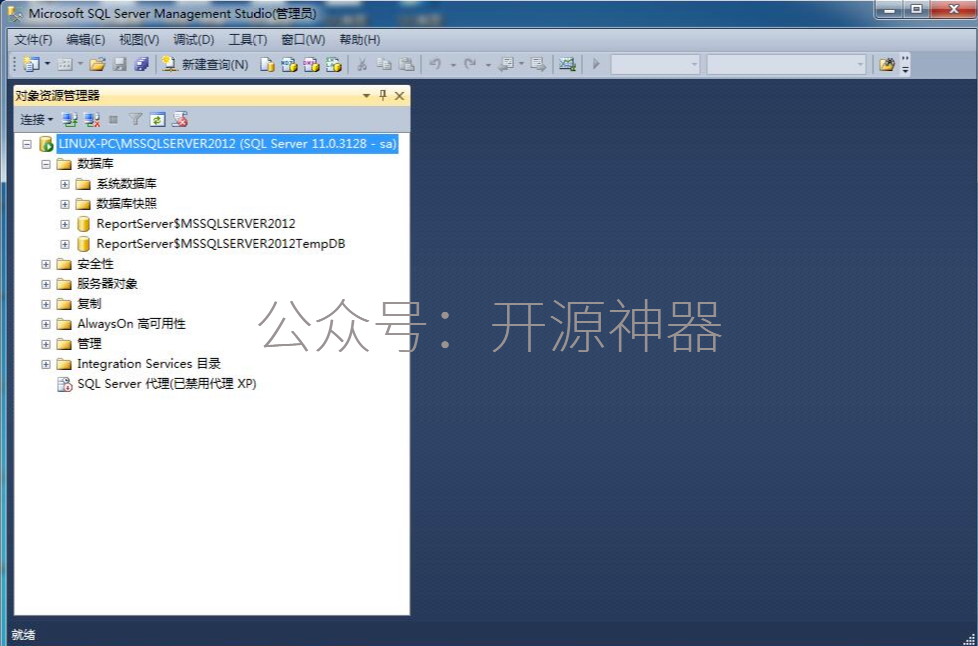Open the second wide toolbar combo box

[786, 64]
